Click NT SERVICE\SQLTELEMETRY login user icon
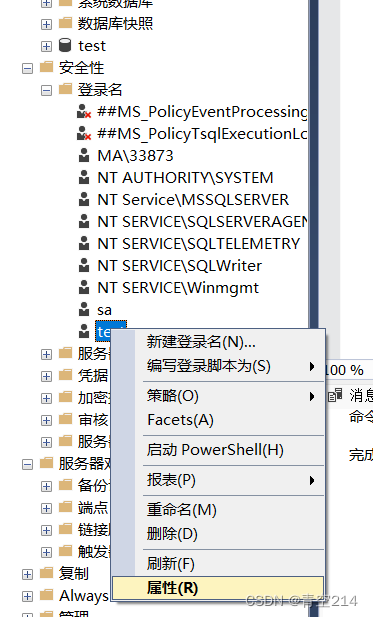This screenshot has width=373, height=617. click(x=84, y=244)
